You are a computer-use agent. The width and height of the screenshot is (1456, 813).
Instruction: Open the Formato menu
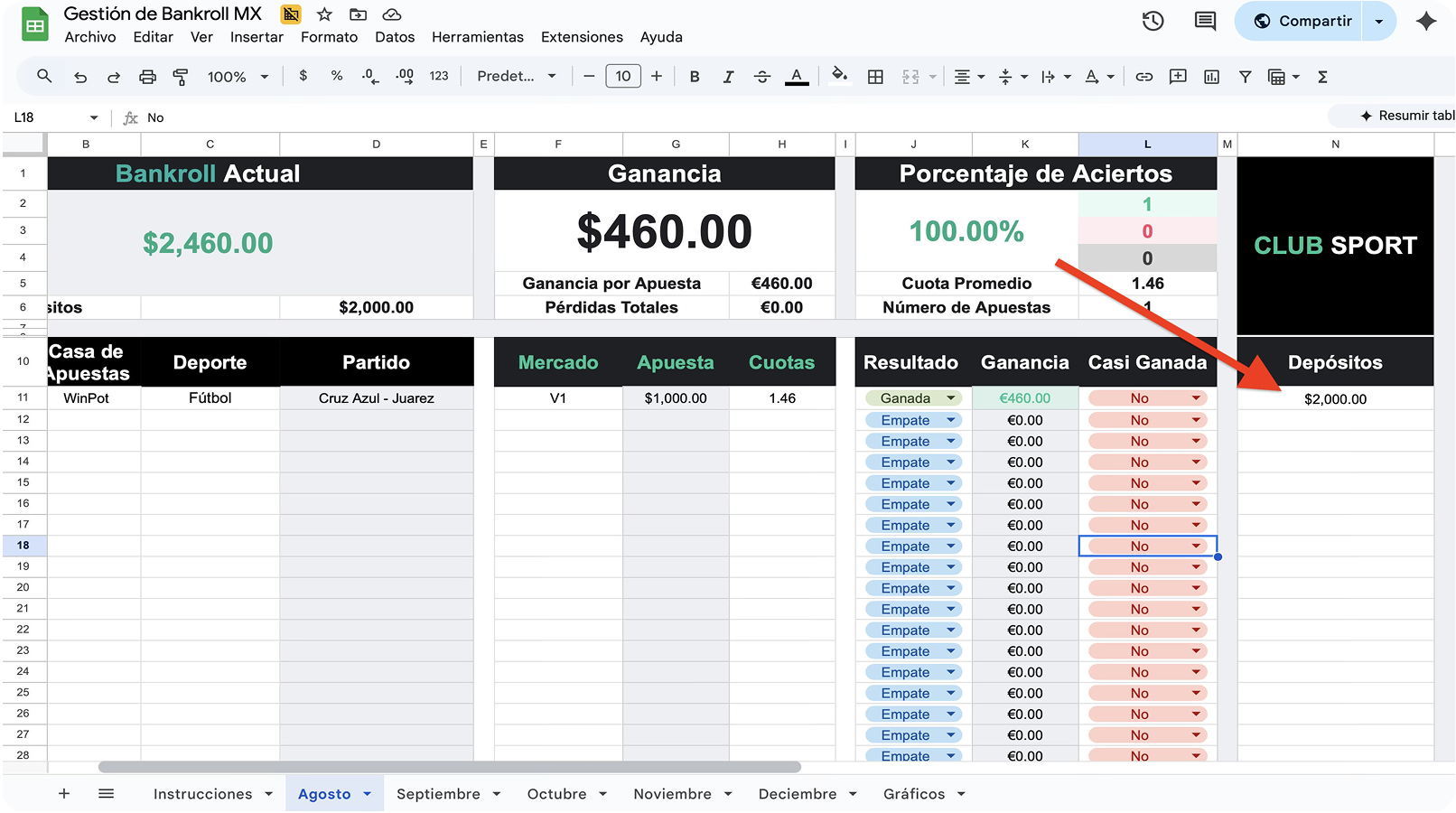pyautogui.click(x=329, y=37)
